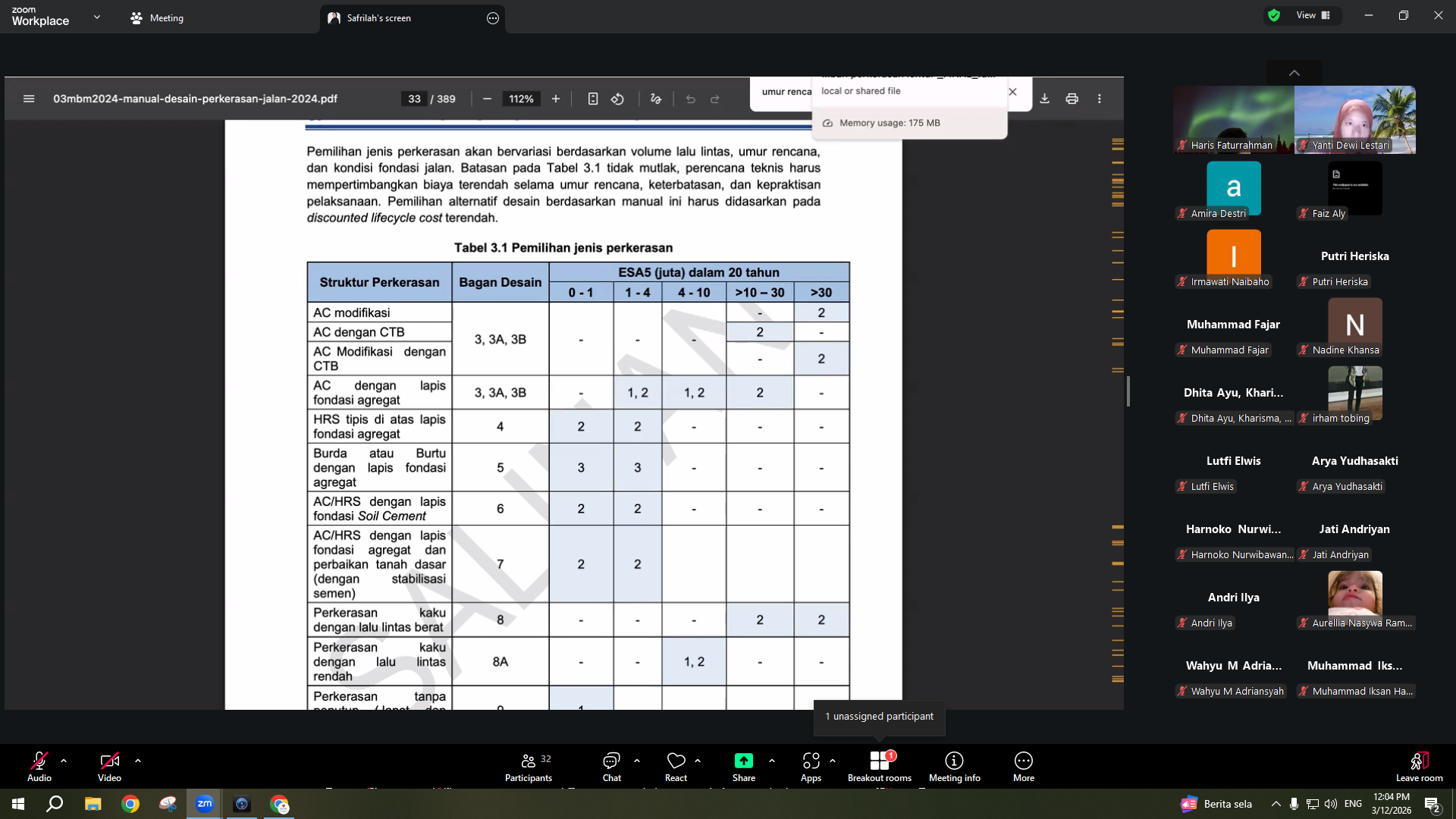Edit the zoom level field 112%
1456x819 pixels.
[x=521, y=99]
